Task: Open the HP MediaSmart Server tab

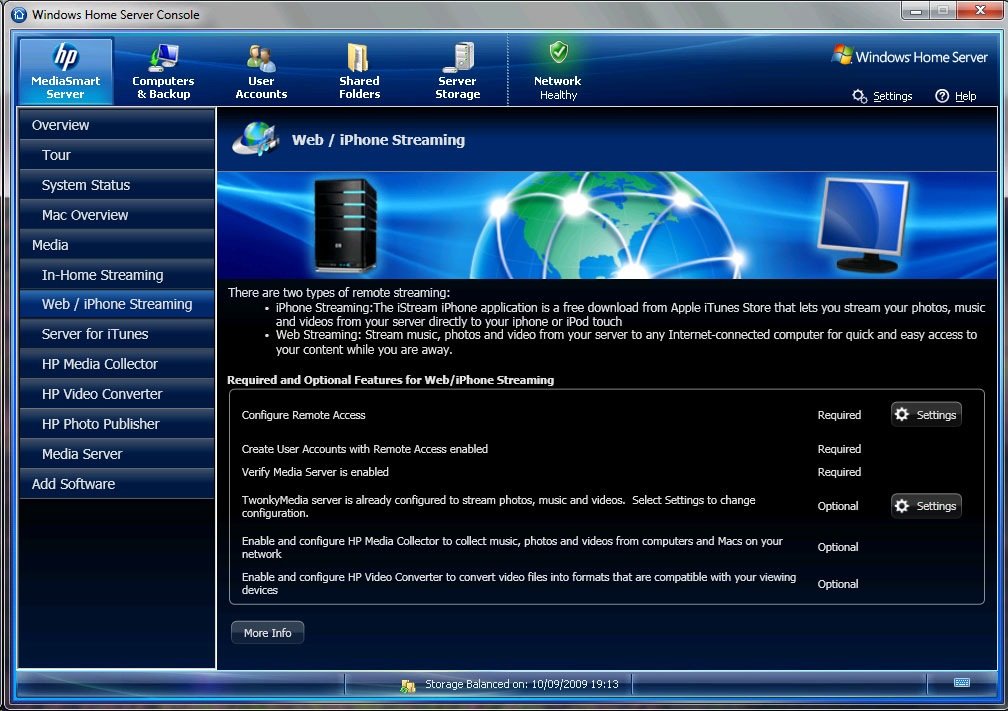Action: pos(66,71)
